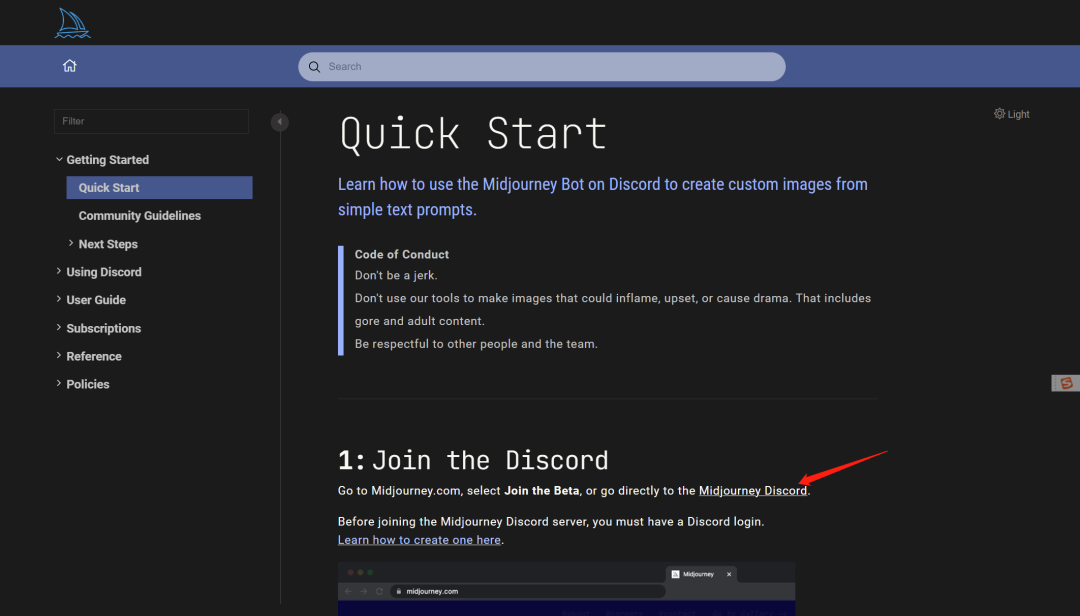Click the Code of Conduct heading
This screenshot has width=1080, height=616.
click(x=402, y=254)
